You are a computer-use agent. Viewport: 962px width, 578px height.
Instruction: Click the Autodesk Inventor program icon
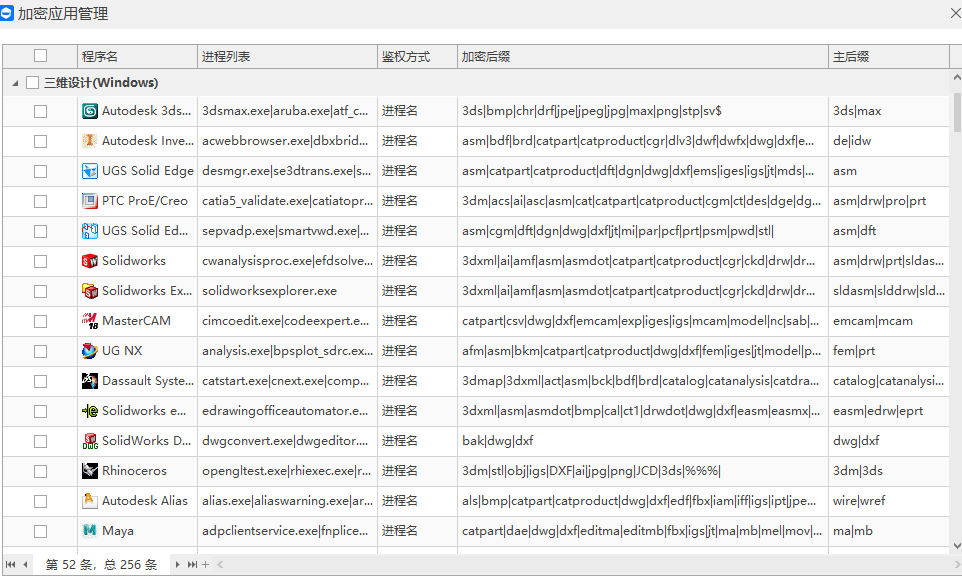pos(90,141)
